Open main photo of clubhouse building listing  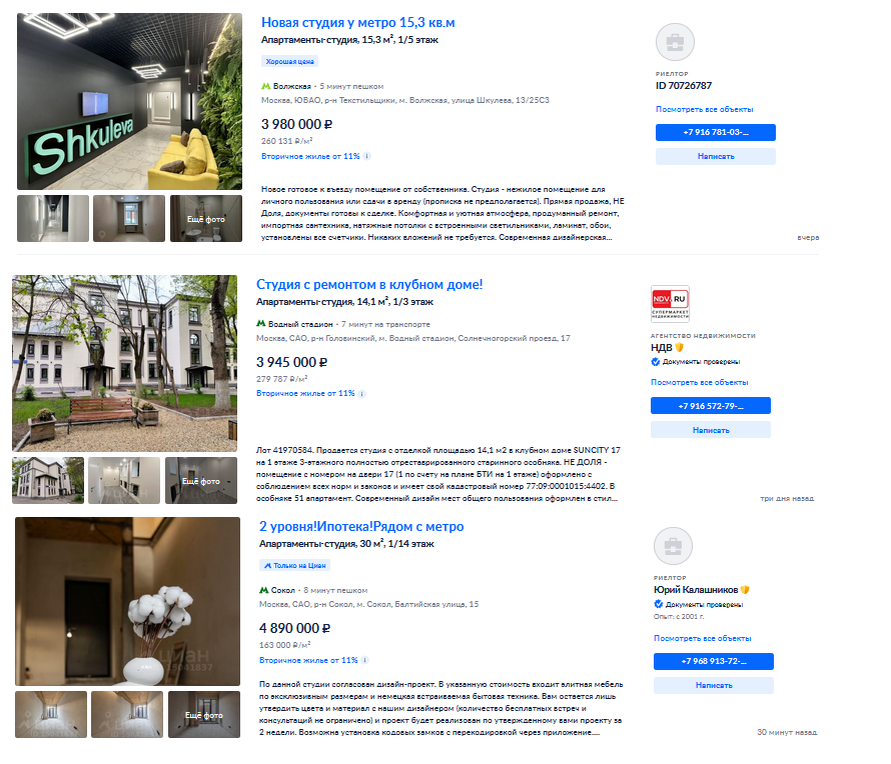[124, 364]
